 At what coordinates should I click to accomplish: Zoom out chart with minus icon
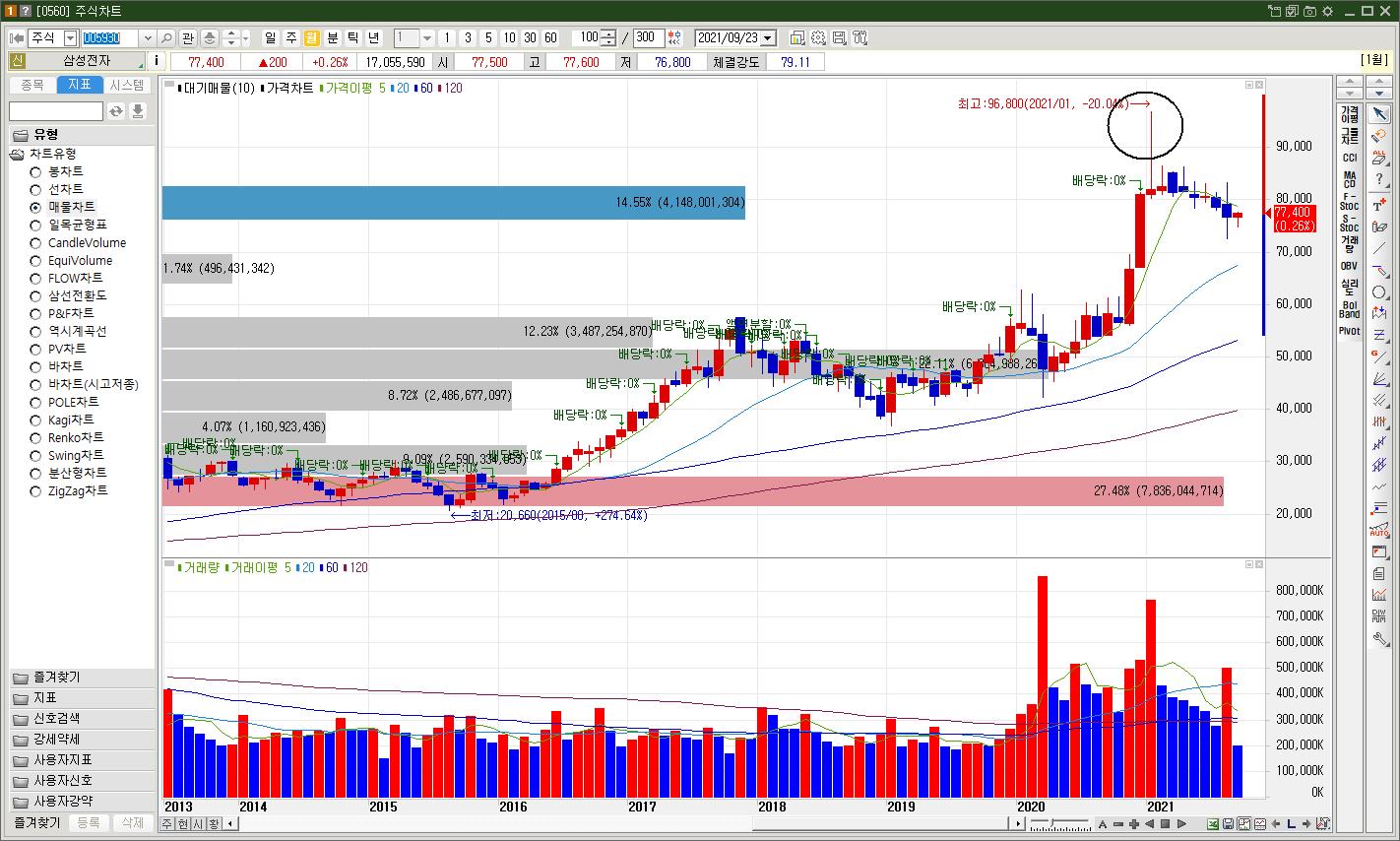(x=1117, y=824)
